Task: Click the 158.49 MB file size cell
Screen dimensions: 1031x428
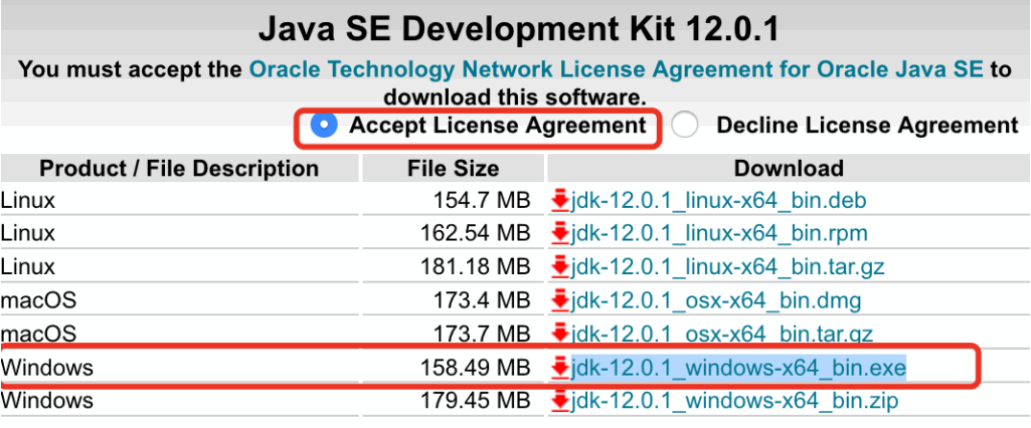Action: pyautogui.click(x=452, y=368)
